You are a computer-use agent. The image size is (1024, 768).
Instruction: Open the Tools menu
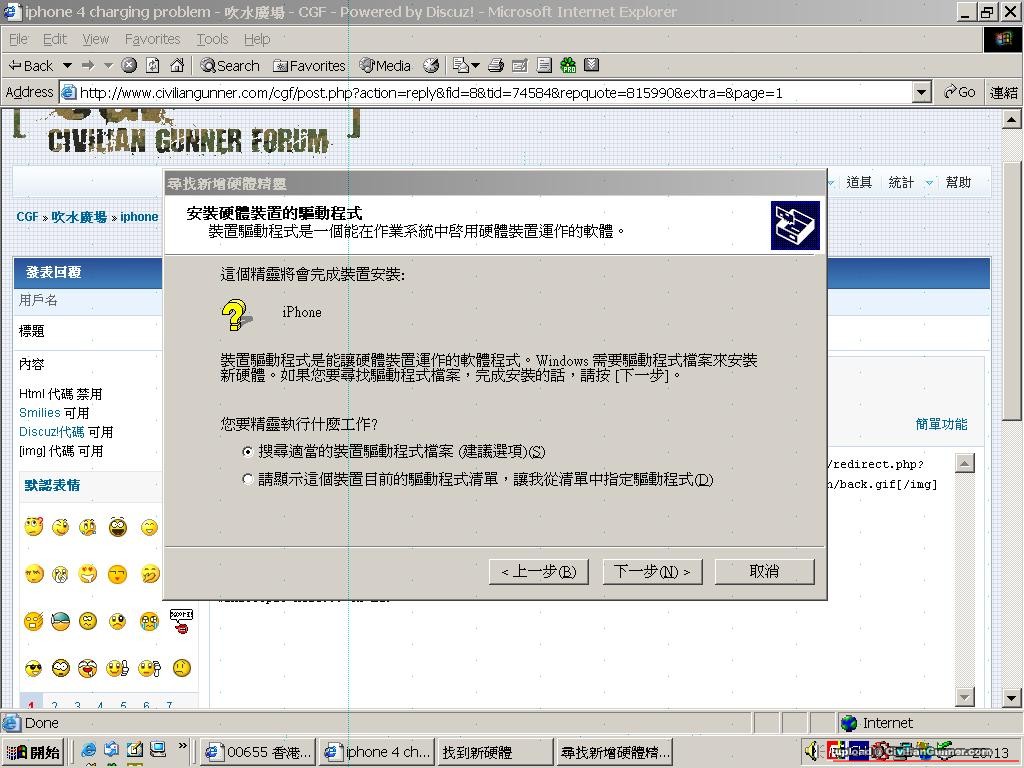[212, 39]
